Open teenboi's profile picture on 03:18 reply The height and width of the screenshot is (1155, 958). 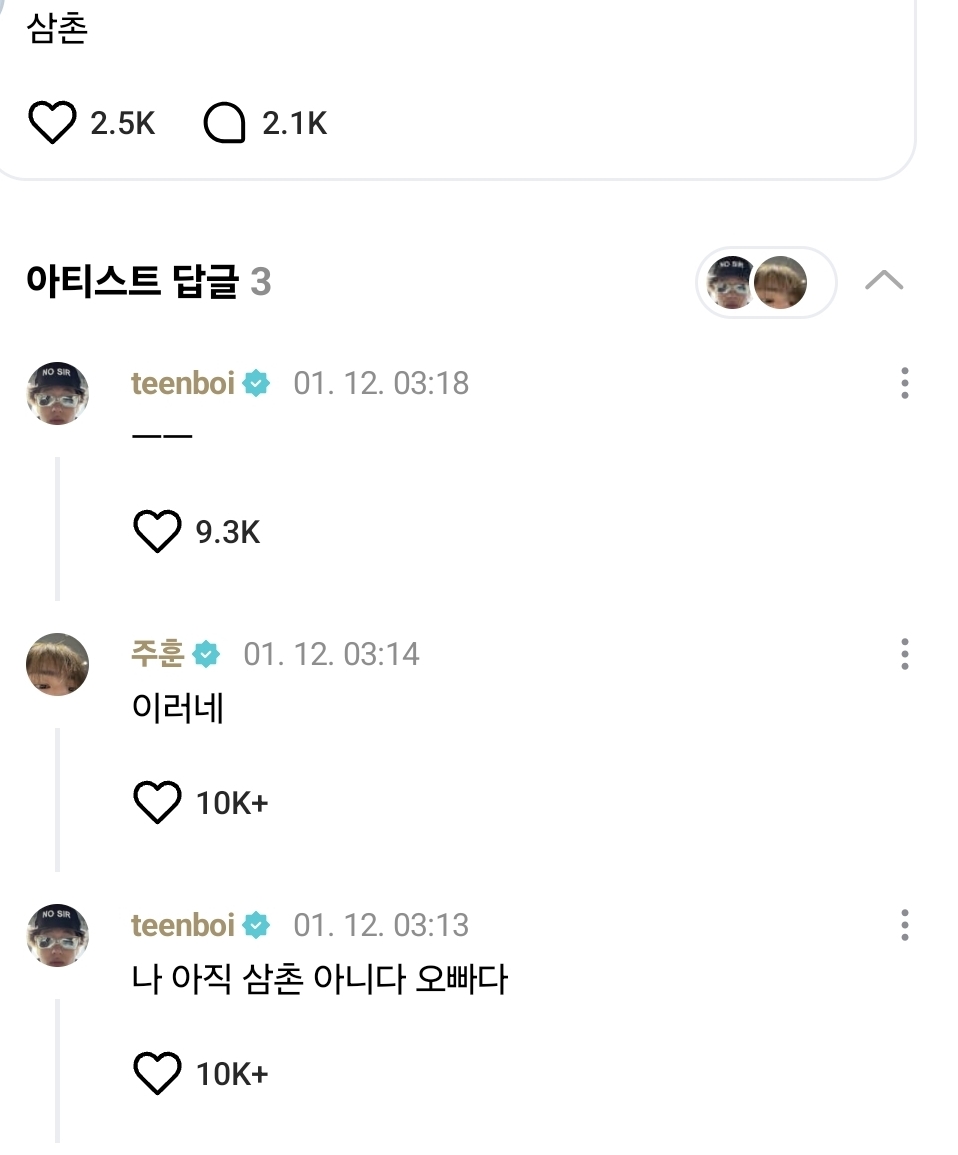click(57, 394)
